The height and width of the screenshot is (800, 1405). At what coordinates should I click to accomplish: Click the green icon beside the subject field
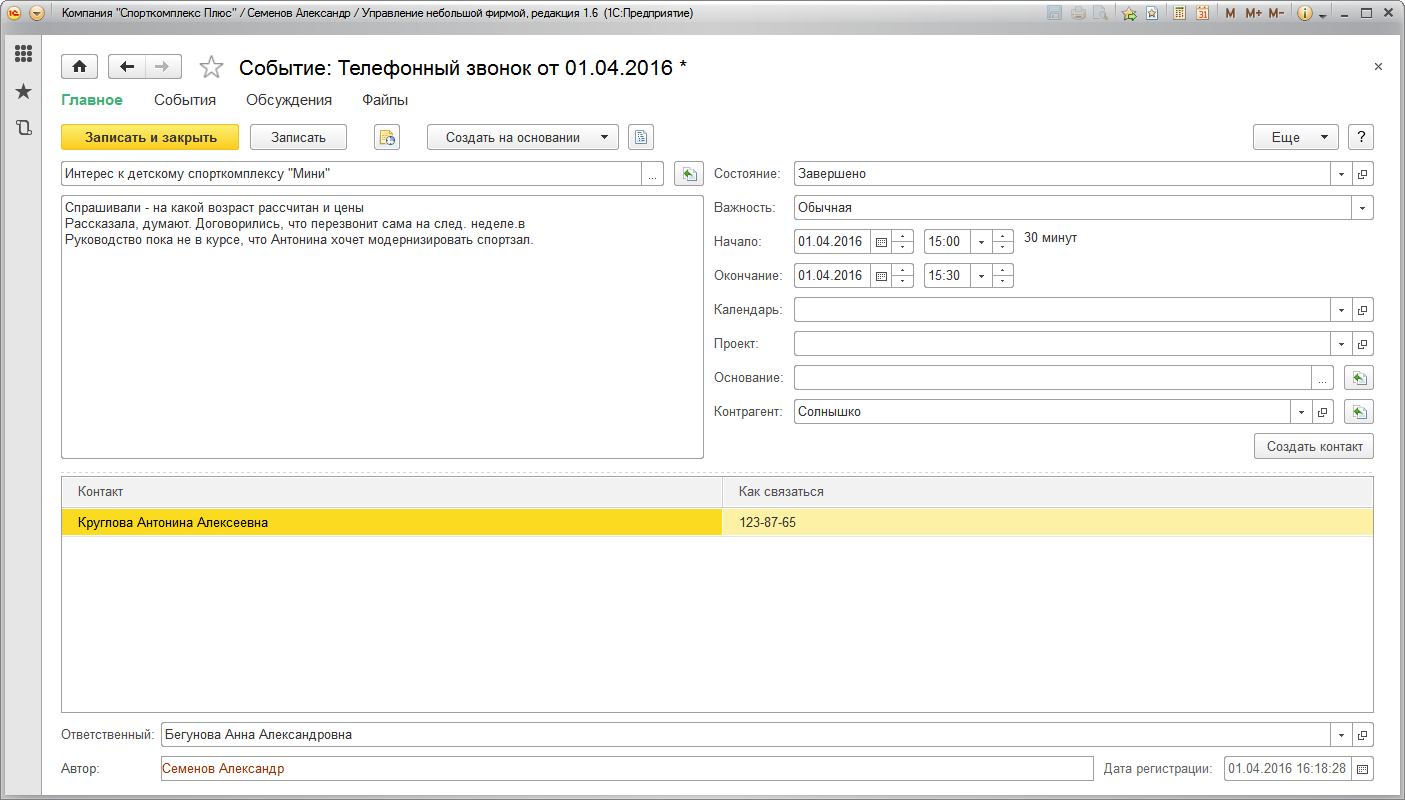pyautogui.click(x=689, y=174)
